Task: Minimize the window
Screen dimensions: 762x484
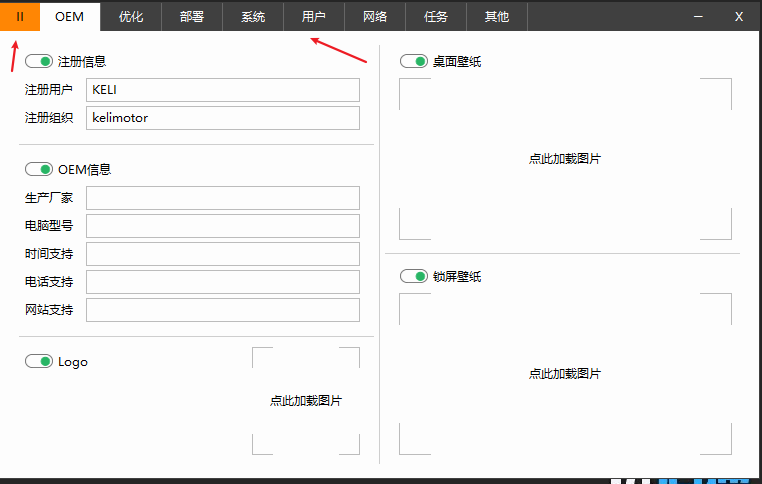Action: pyautogui.click(x=698, y=17)
